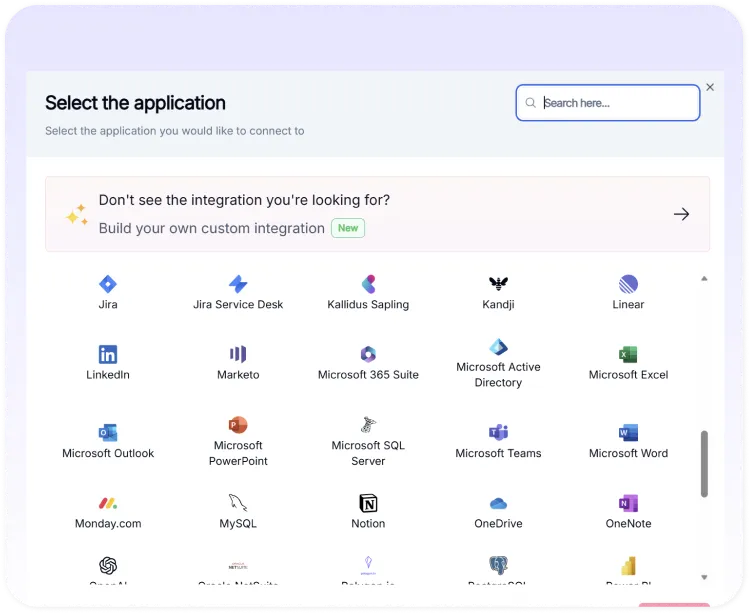The image size is (750, 614).
Task: Choose the Notion icon
Action: pyautogui.click(x=368, y=502)
